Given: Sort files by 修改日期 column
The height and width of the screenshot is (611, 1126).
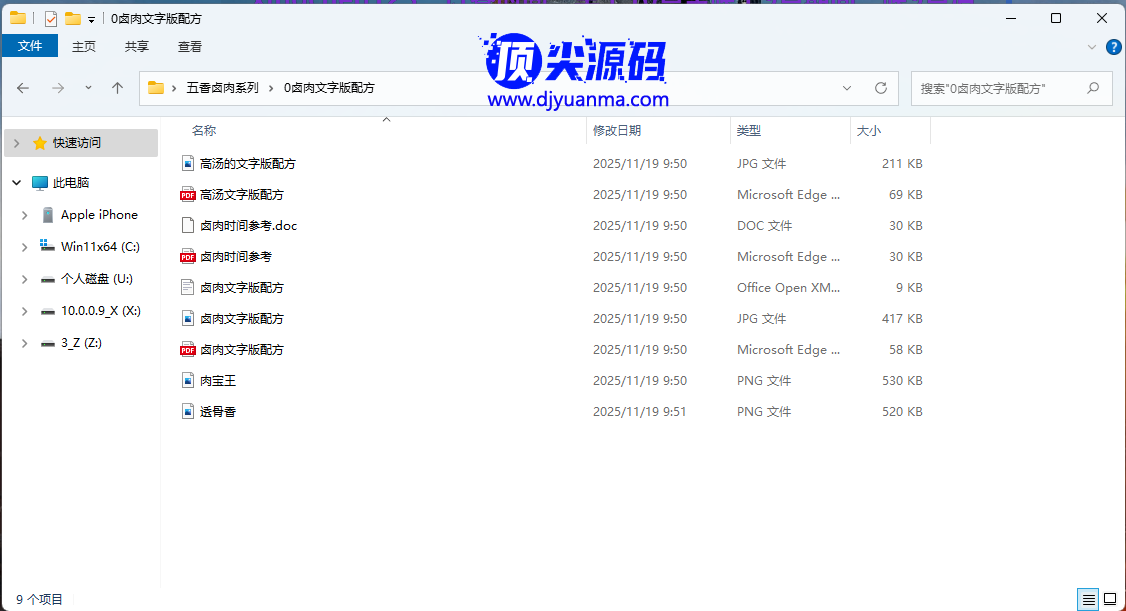Looking at the screenshot, I should (617, 130).
